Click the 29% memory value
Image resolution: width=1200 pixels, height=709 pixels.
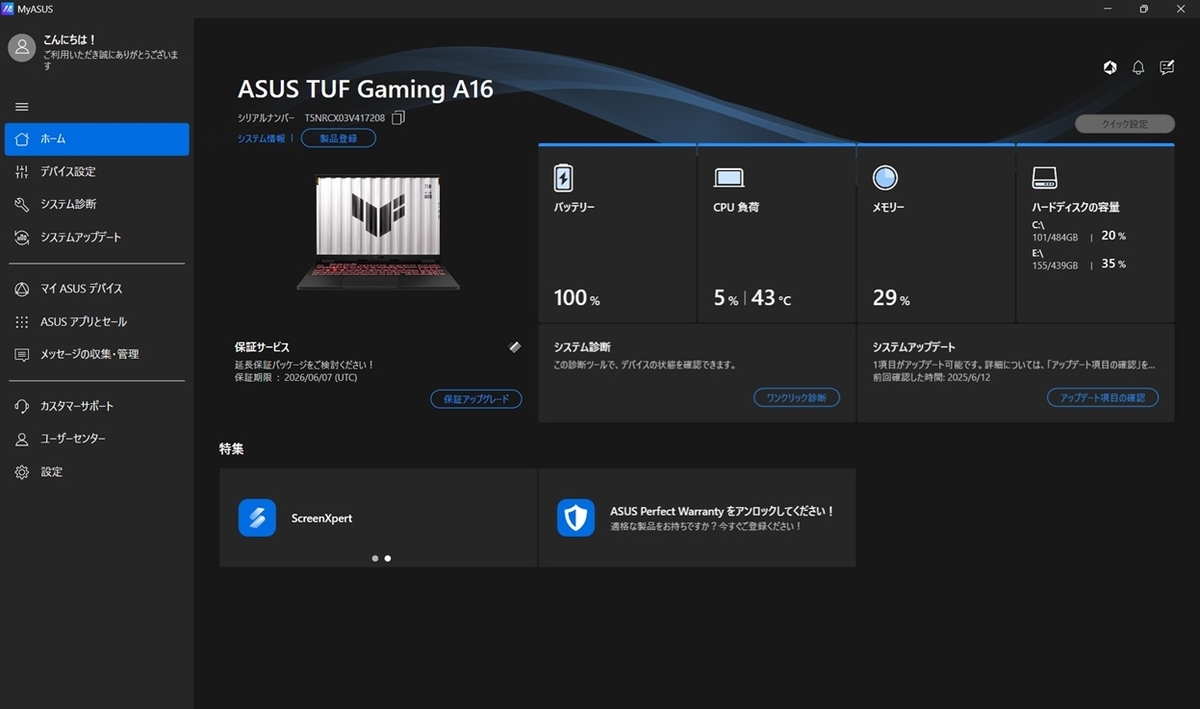coord(891,298)
